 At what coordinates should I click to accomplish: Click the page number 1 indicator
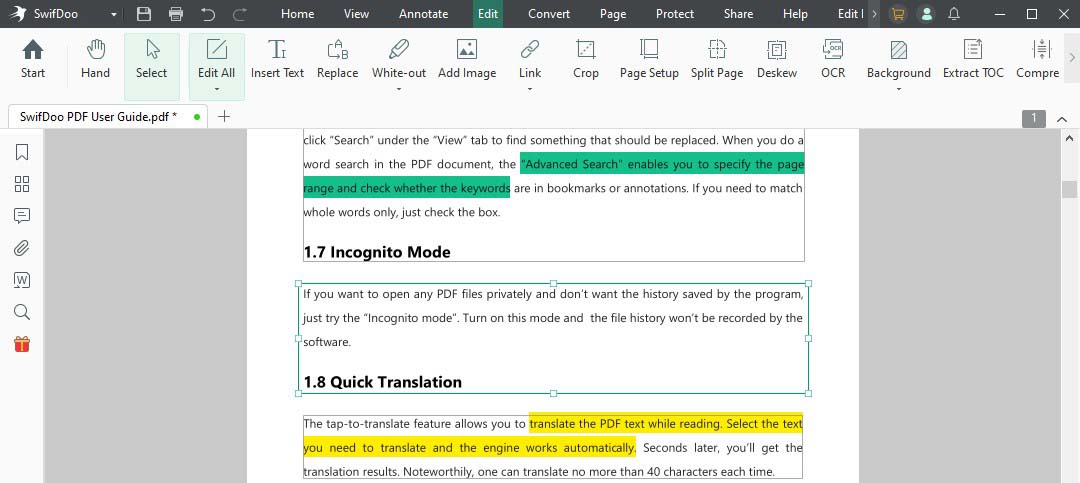click(x=1033, y=119)
